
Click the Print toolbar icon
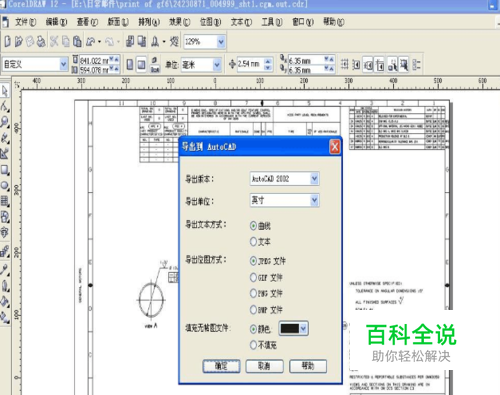(41, 42)
